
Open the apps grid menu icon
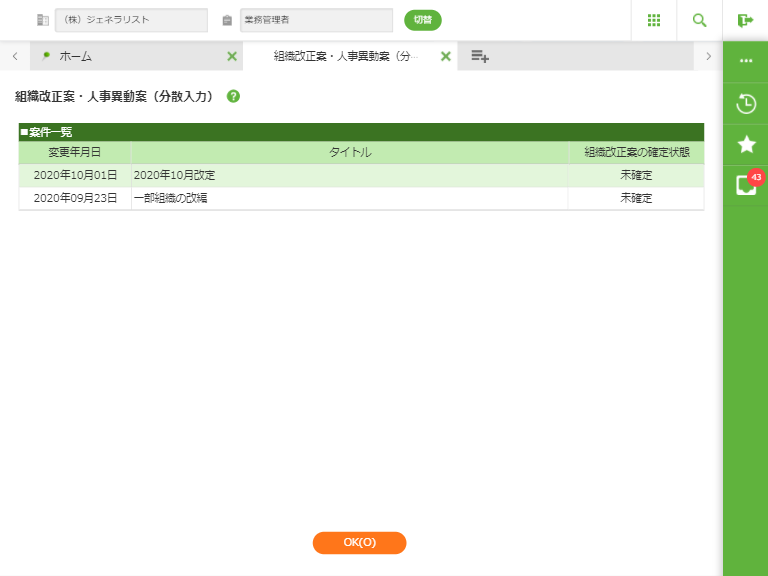654,20
